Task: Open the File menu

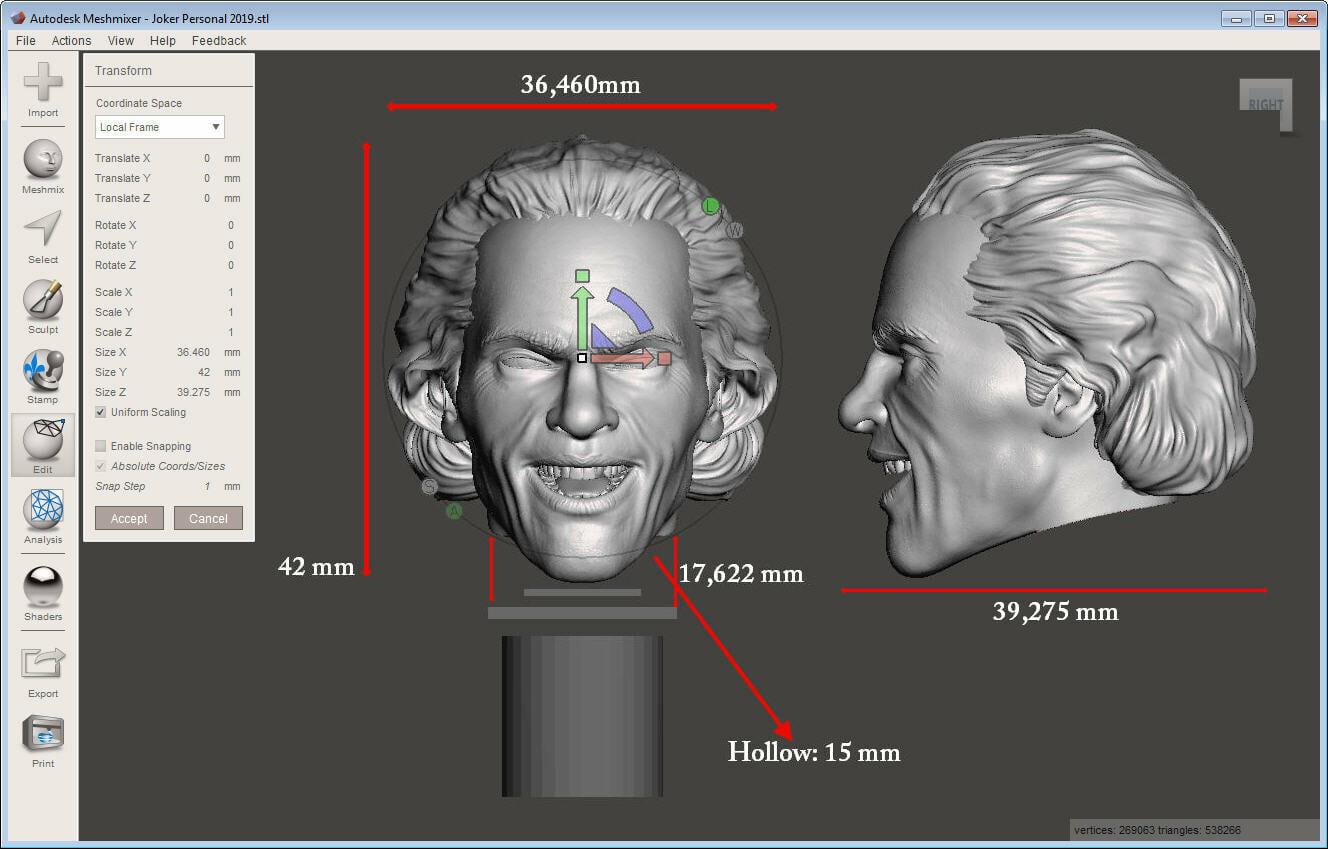Action: [x=26, y=41]
